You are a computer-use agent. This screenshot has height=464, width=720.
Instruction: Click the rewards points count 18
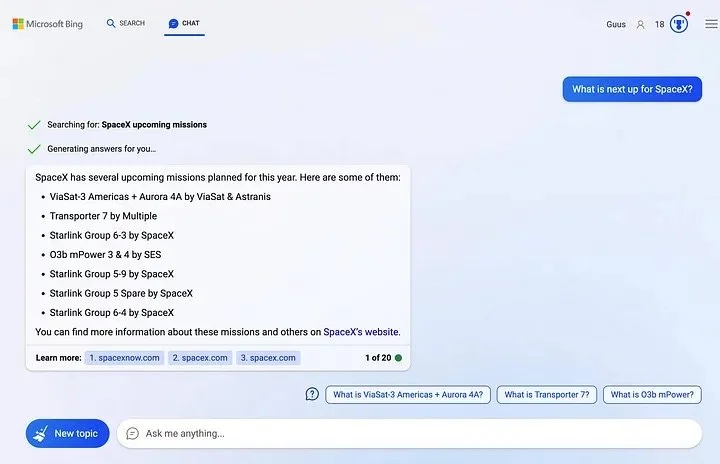[x=659, y=24]
